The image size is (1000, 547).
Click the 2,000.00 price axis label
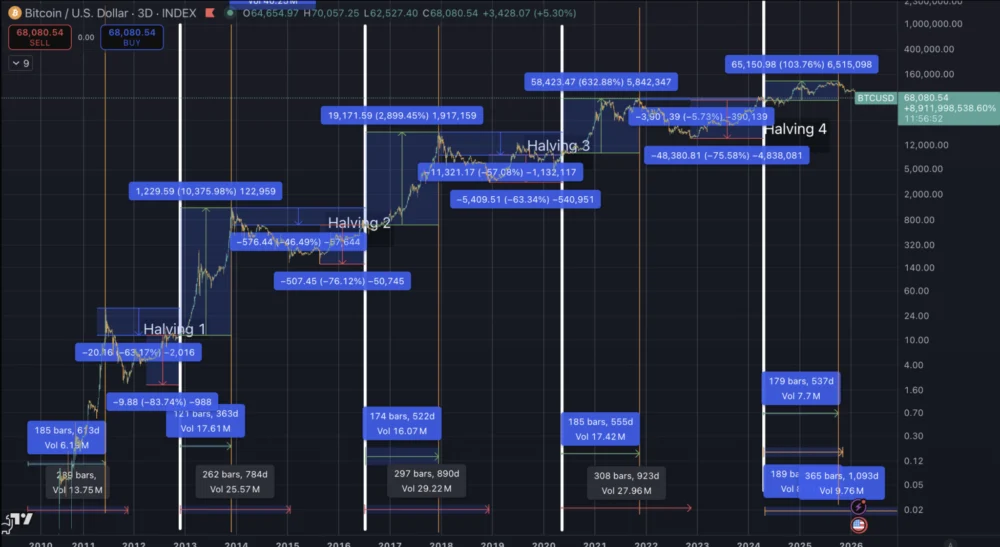point(923,194)
